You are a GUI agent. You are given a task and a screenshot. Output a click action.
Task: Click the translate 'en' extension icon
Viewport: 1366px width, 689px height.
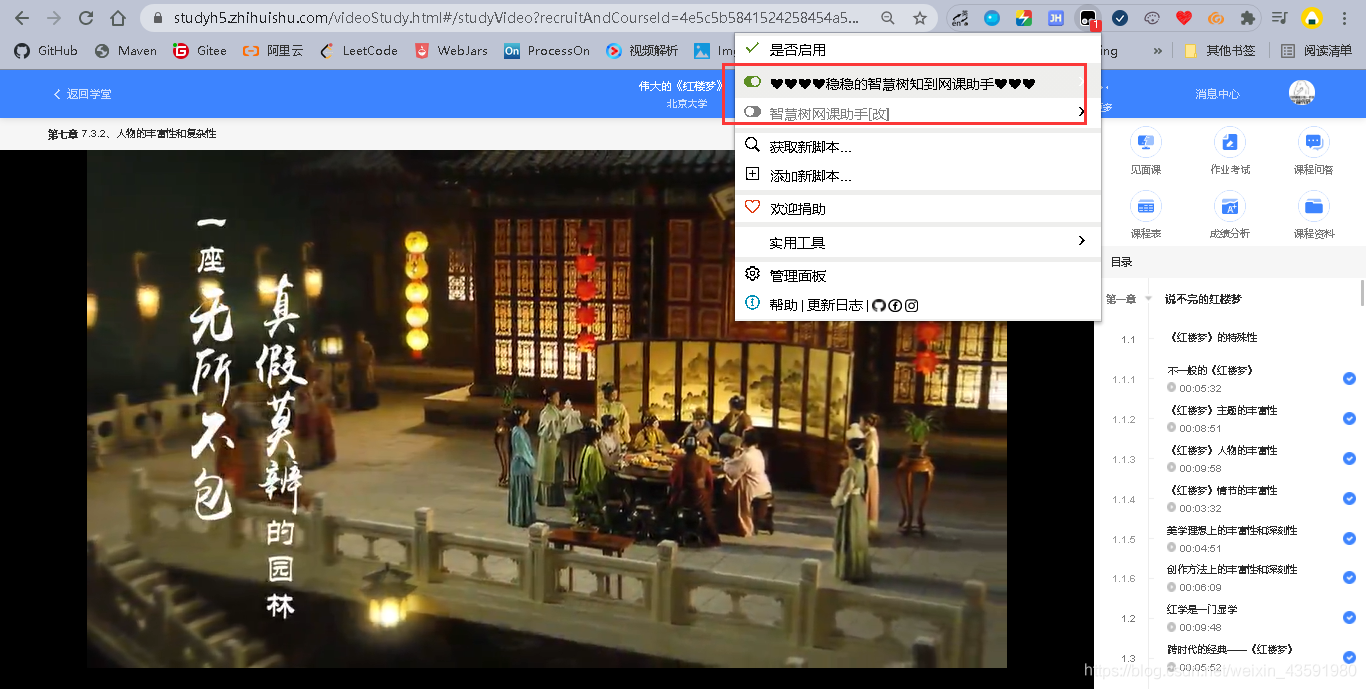point(959,18)
